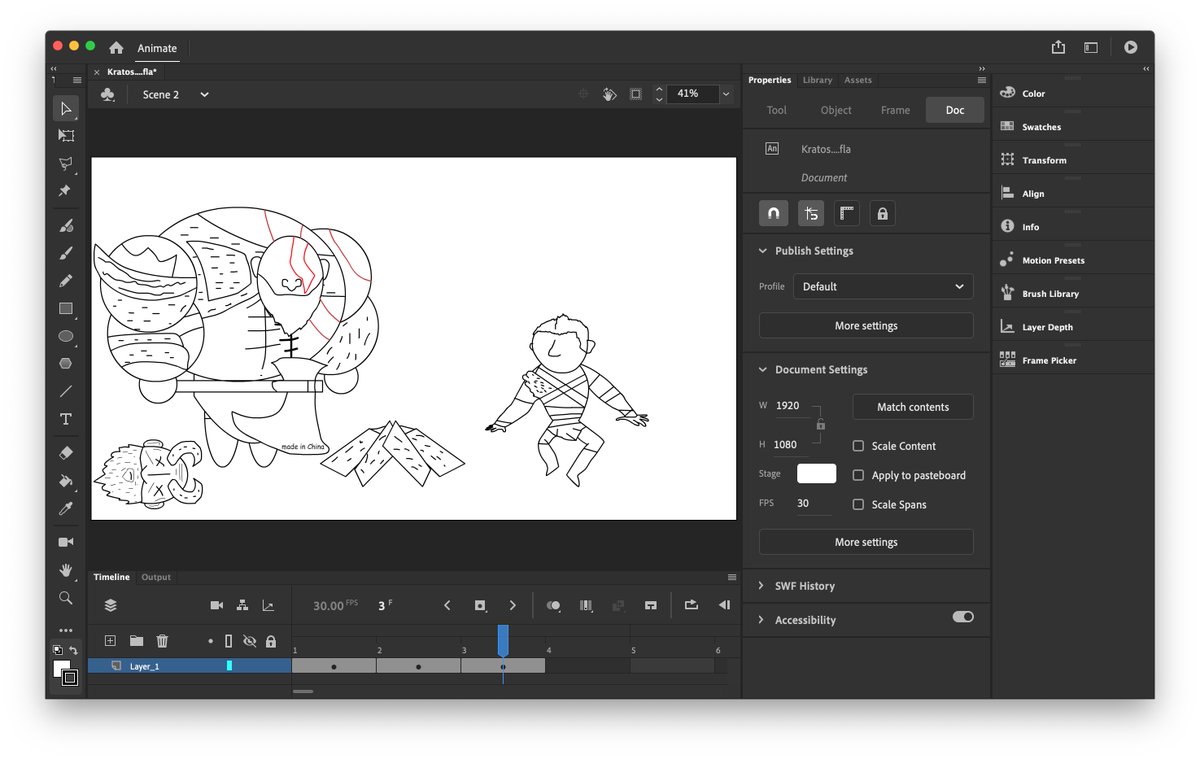
Task: Select the Camera tool in toolbar
Action: point(66,542)
